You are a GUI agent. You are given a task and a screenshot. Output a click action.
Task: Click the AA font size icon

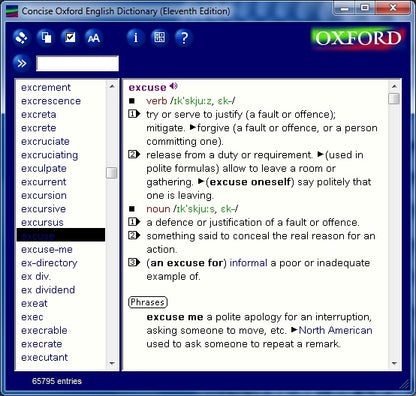94,38
